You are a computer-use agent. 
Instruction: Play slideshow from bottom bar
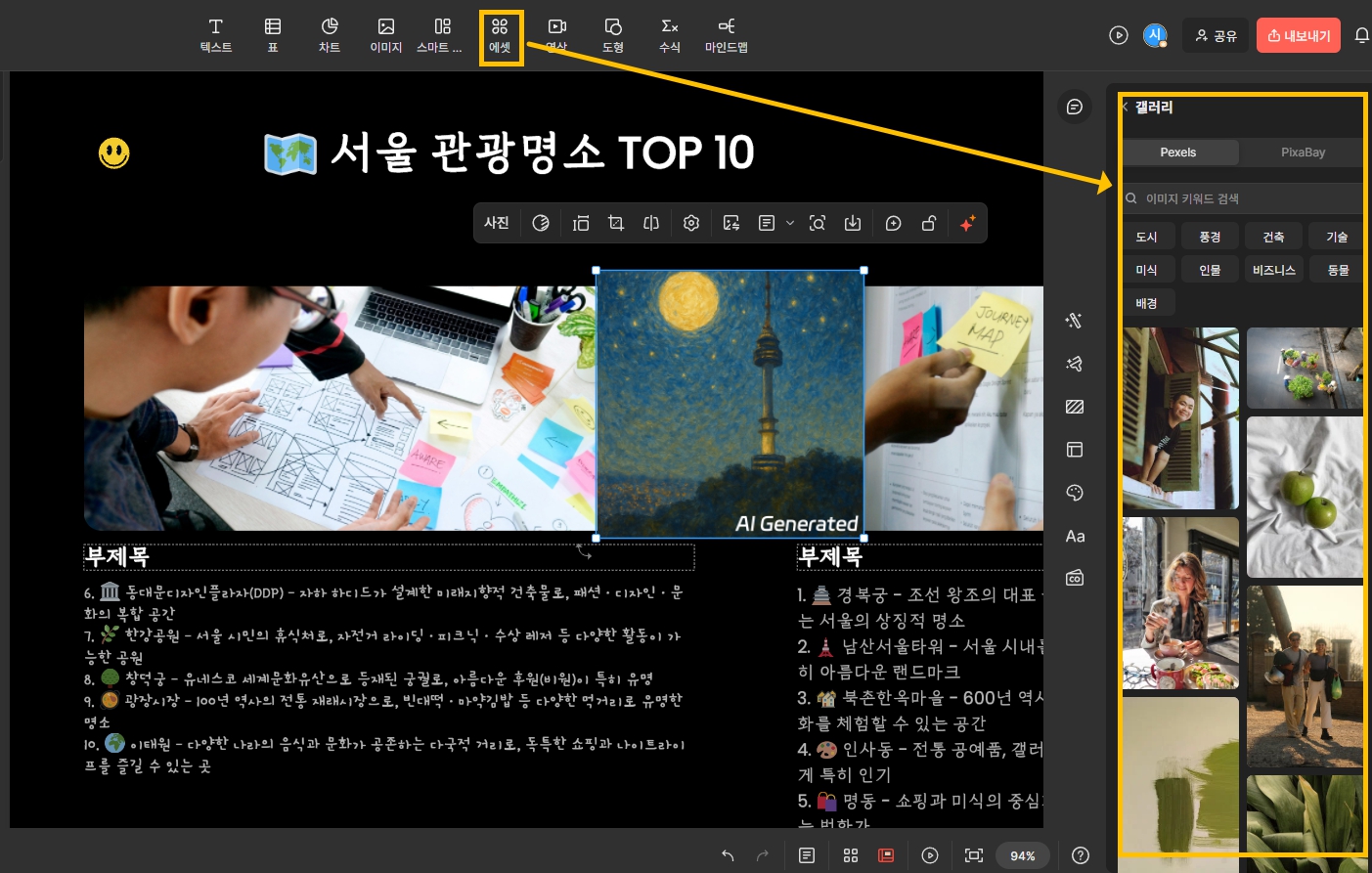pos(930,855)
